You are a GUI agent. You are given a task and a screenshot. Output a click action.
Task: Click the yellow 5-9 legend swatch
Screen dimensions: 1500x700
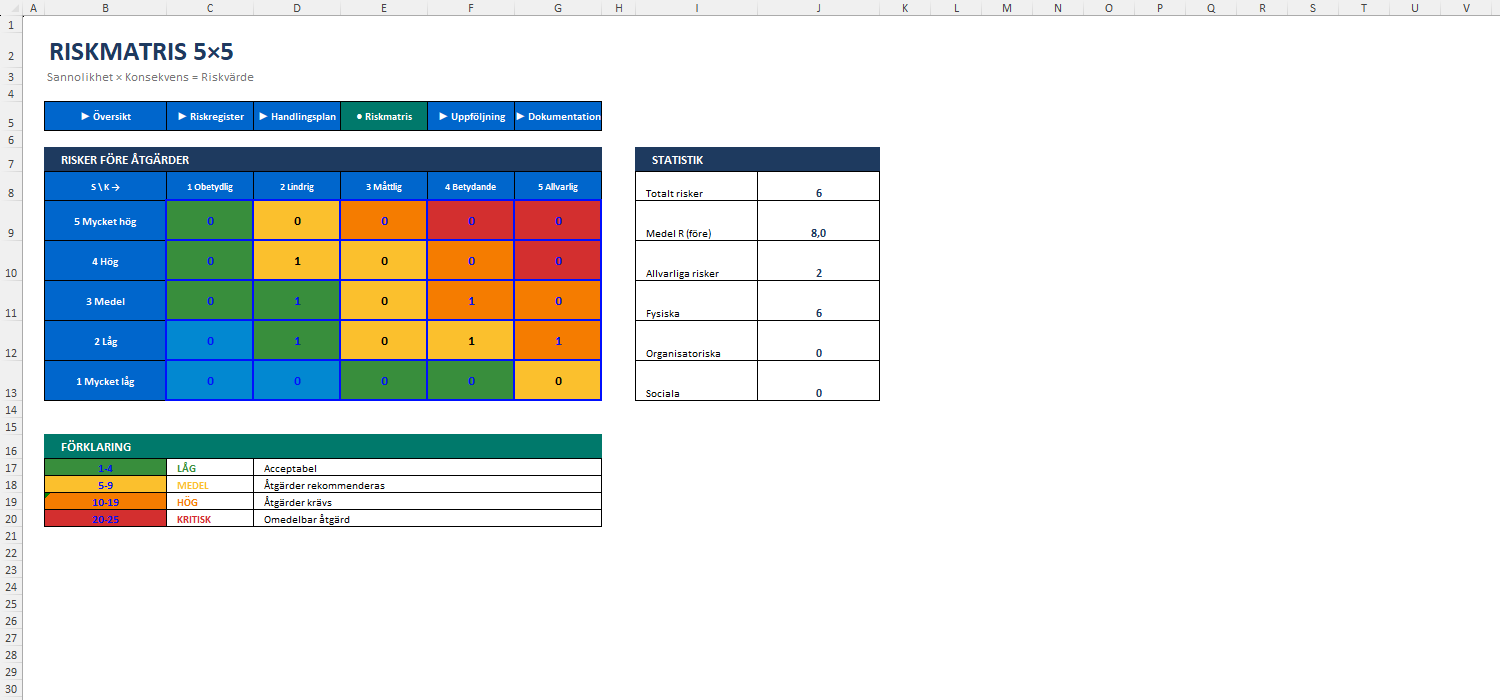[105, 485]
